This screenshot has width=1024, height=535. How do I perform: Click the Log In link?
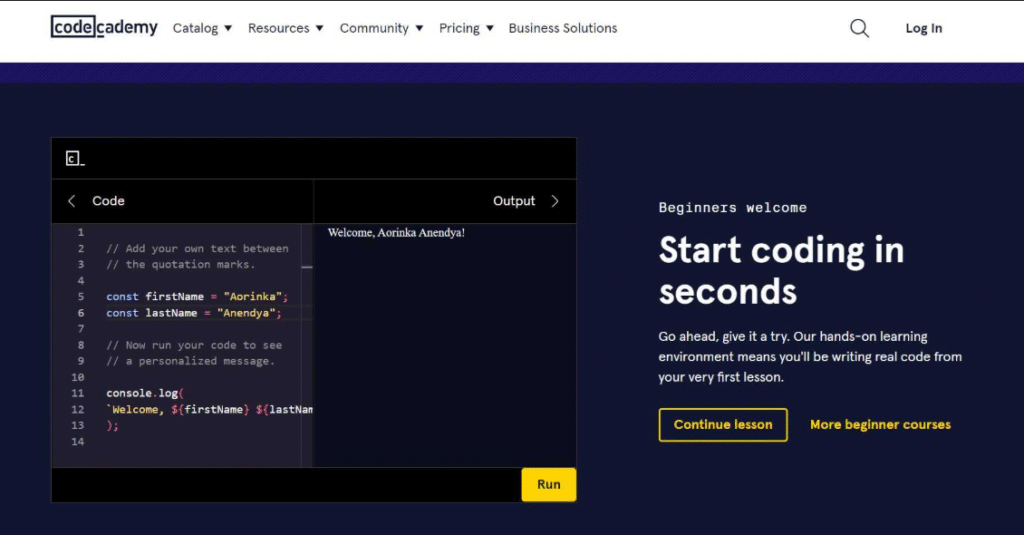(x=923, y=28)
